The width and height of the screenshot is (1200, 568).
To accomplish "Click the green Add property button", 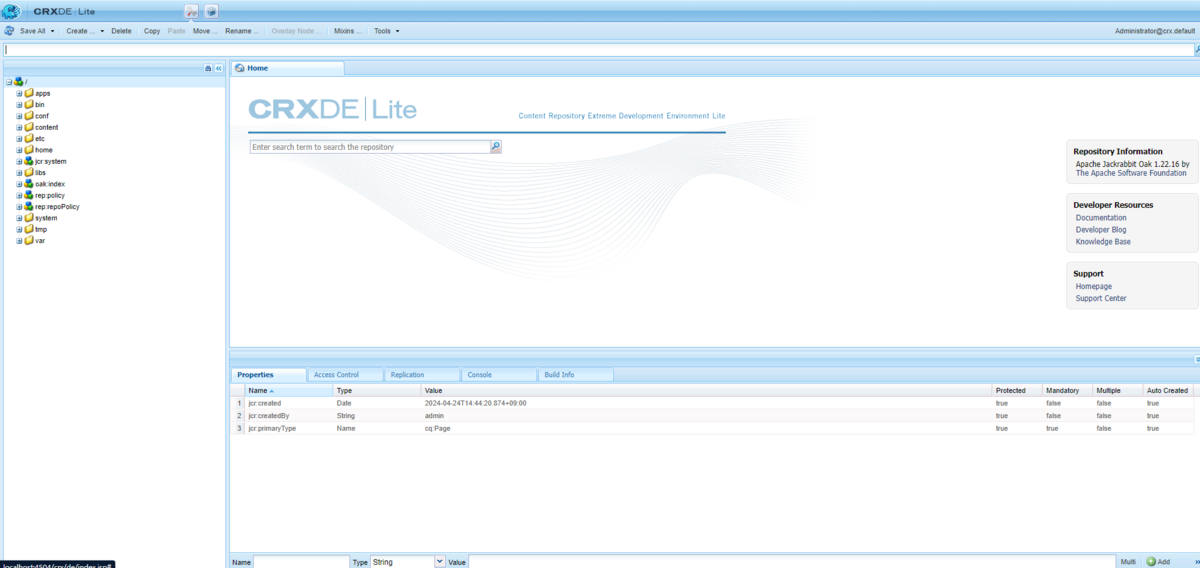I will tap(1158, 562).
